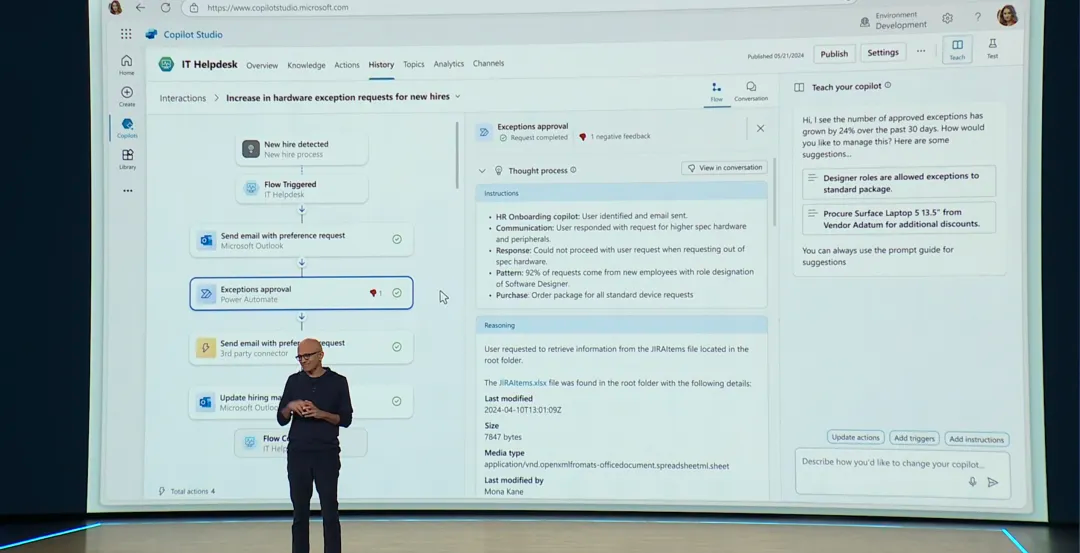Click the Settings gear icon in top bar

point(947,18)
